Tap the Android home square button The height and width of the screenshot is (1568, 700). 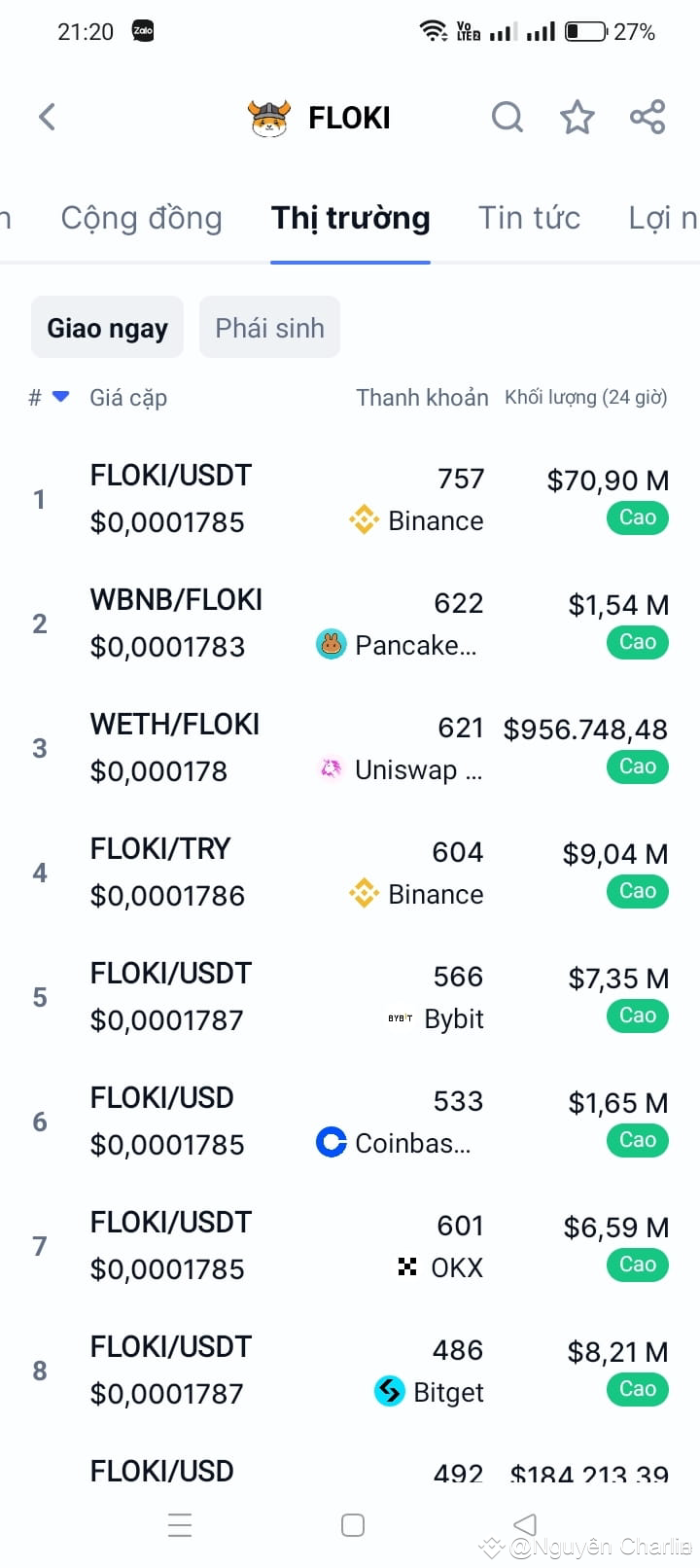(x=353, y=1524)
